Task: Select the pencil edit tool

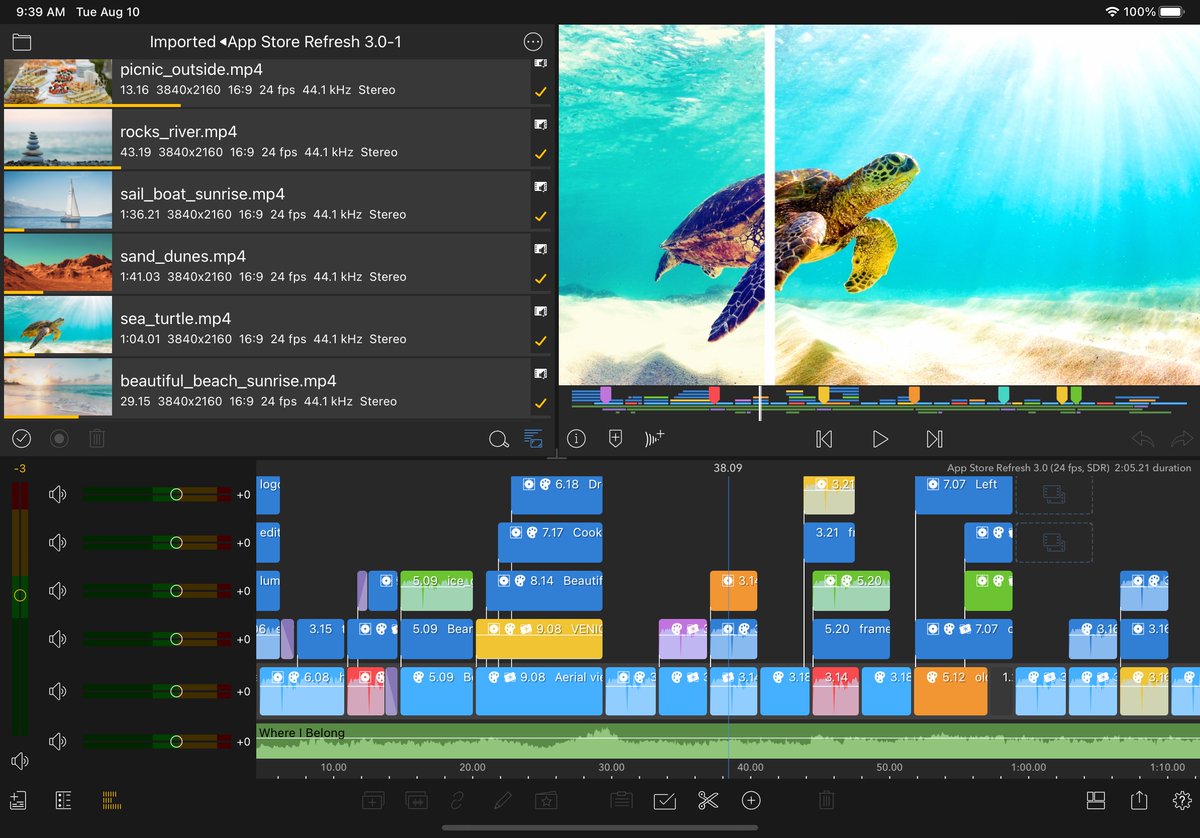Action: point(502,800)
